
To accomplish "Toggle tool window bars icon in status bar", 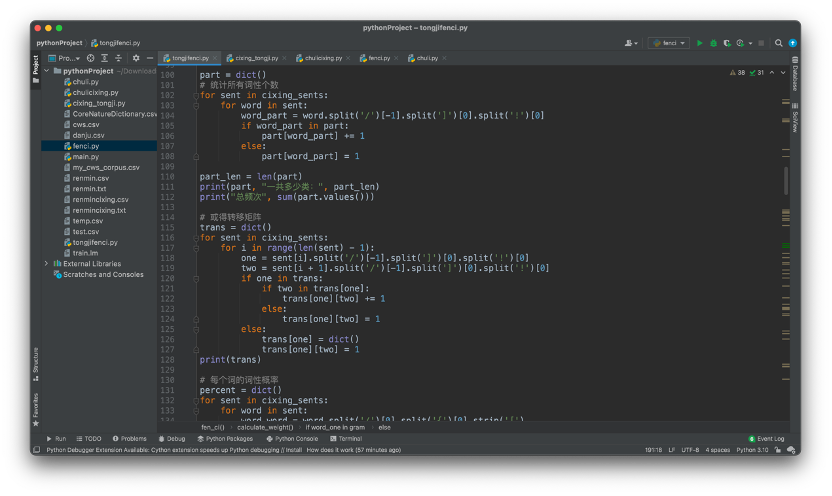I will [36, 450].
